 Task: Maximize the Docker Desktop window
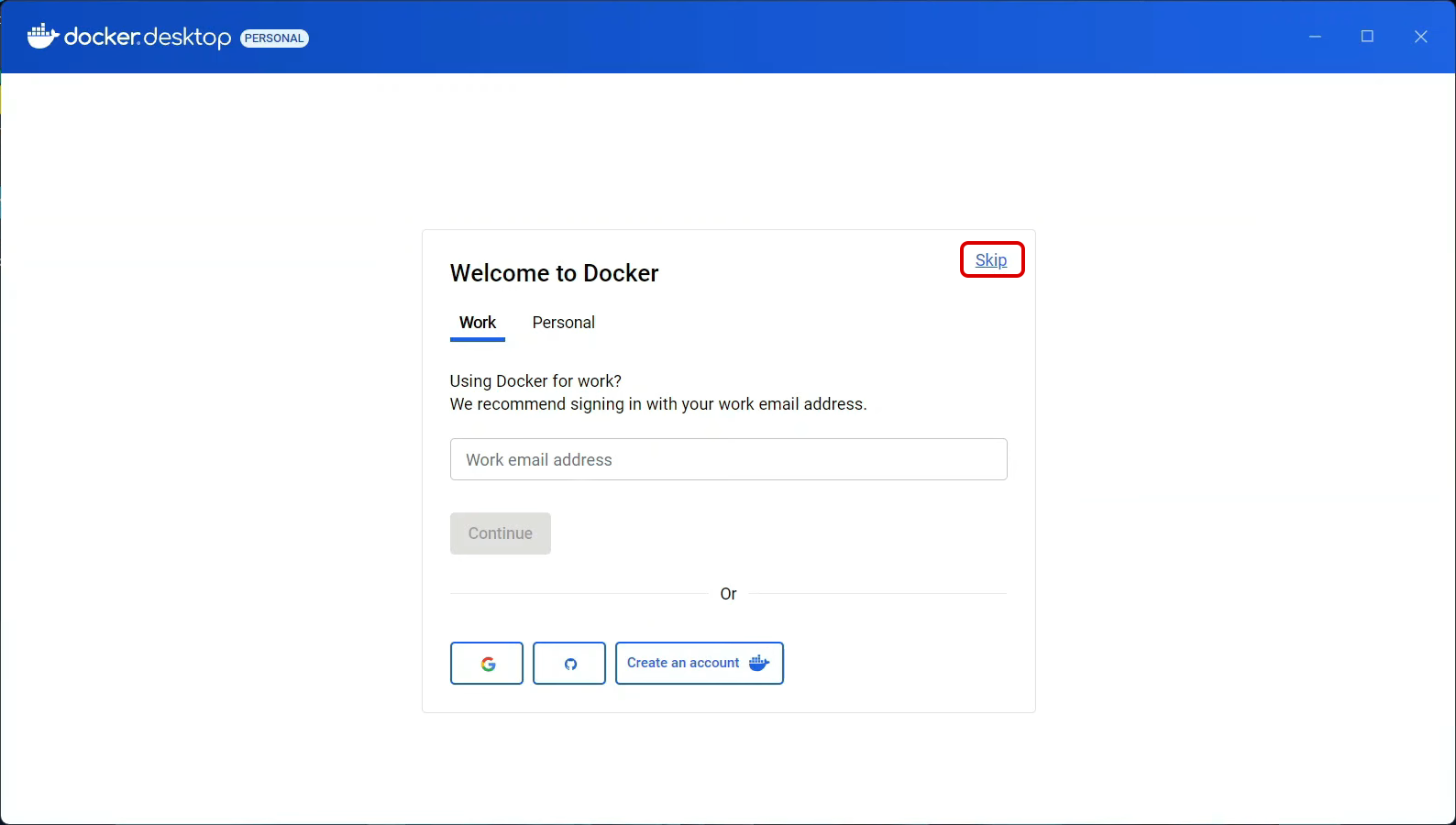click(x=1367, y=37)
